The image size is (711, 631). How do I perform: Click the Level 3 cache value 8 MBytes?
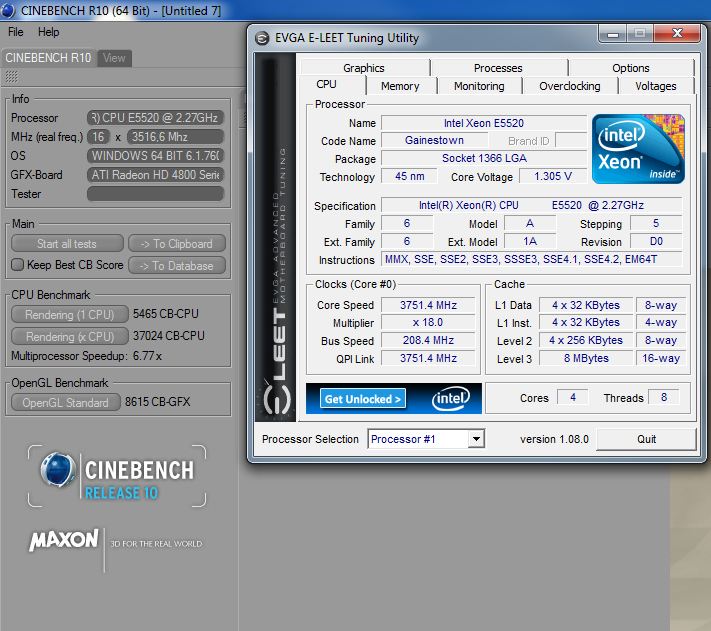(x=586, y=358)
